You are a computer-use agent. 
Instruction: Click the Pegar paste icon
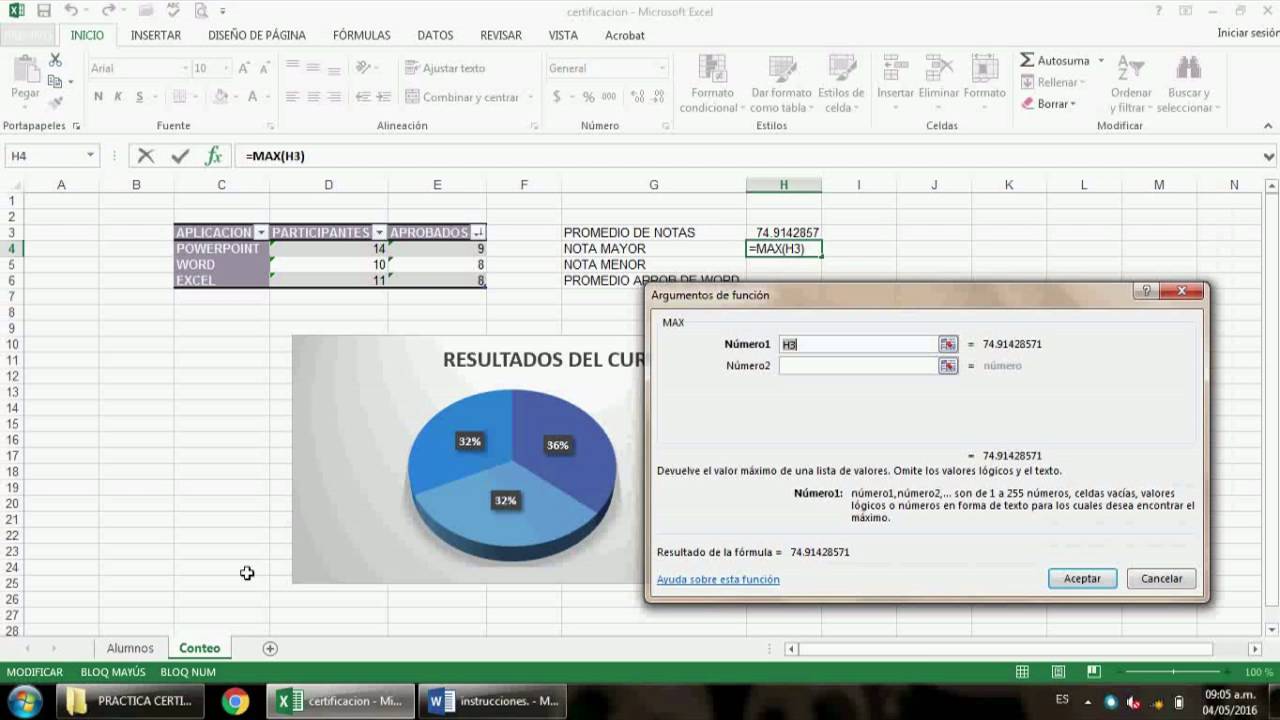coord(25,77)
